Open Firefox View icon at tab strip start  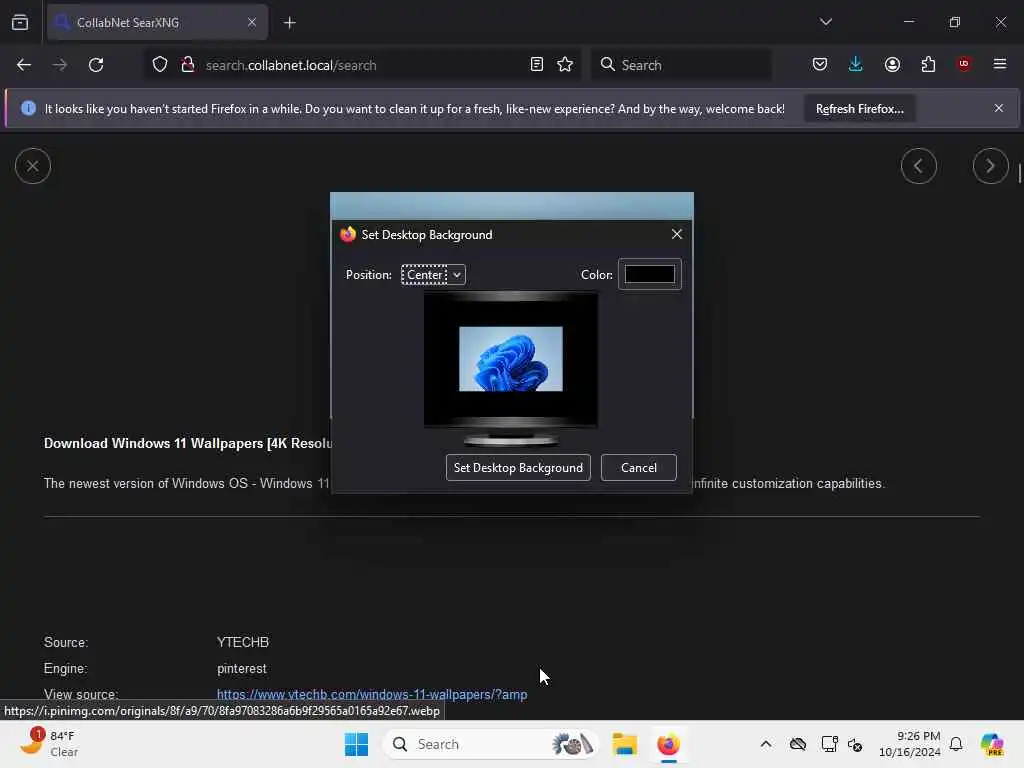click(20, 22)
